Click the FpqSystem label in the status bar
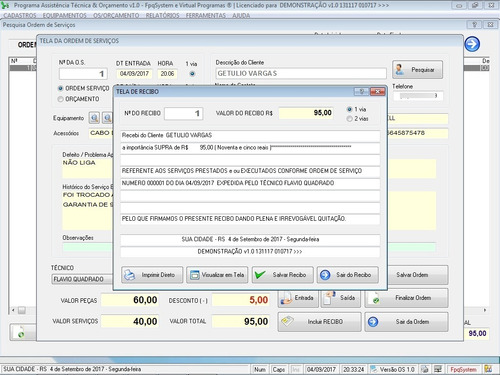This screenshot has height=375, width=500. click(x=463, y=369)
